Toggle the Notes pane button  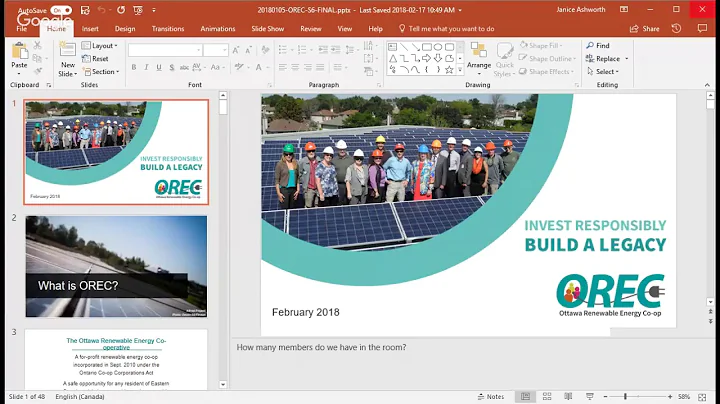(490, 397)
